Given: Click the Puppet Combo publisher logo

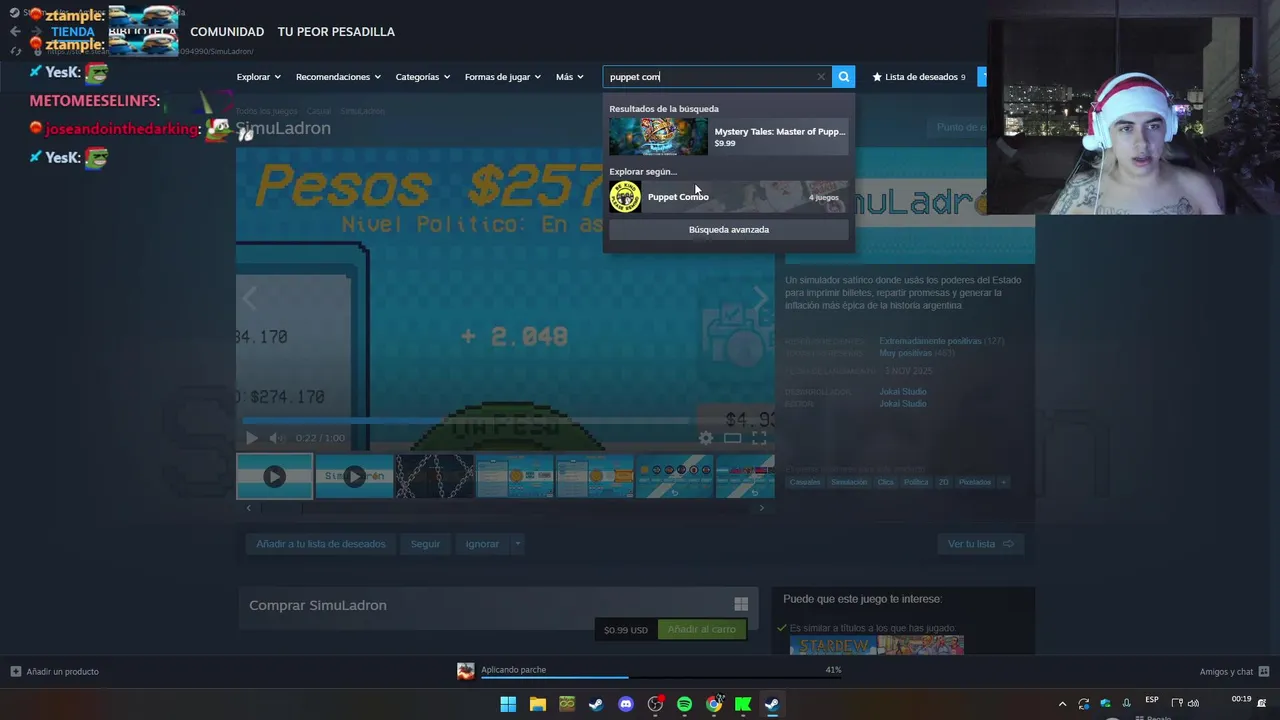Looking at the screenshot, I should click(625, 197).
